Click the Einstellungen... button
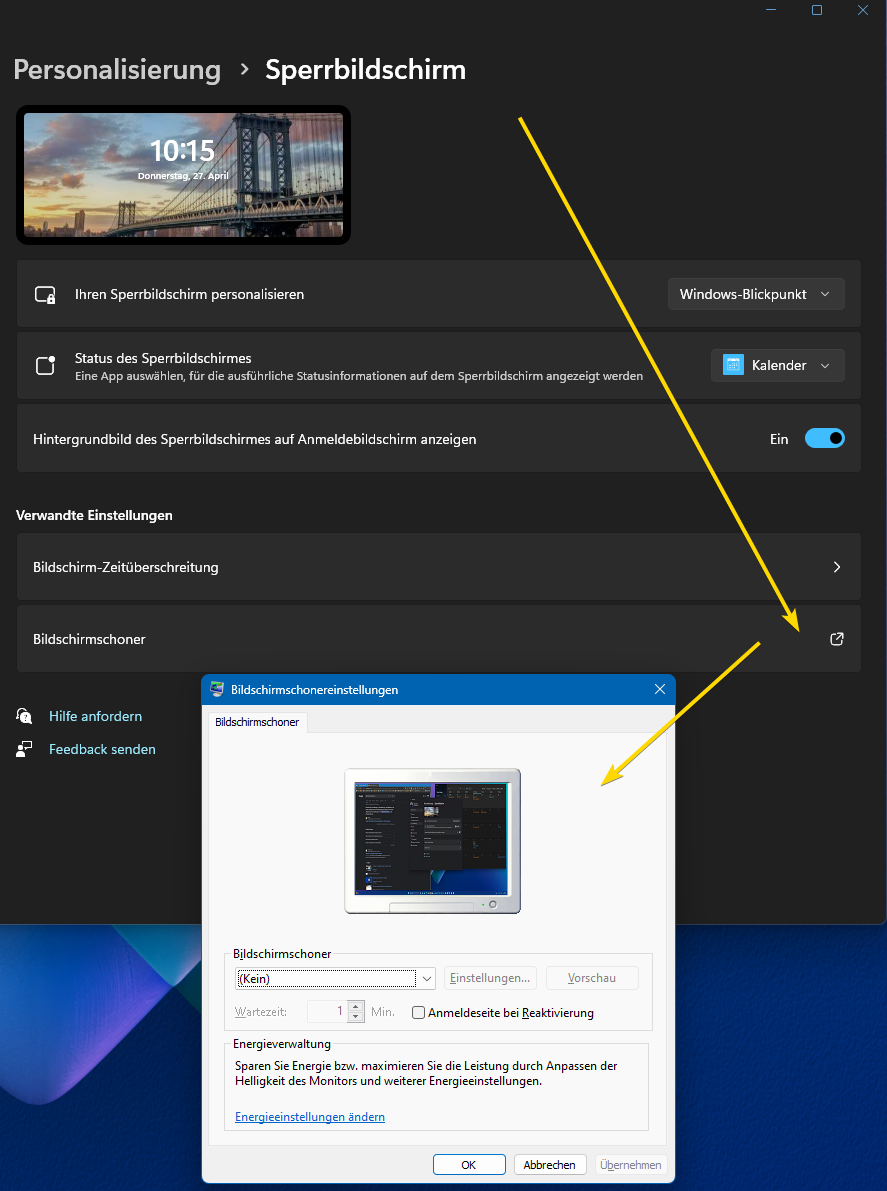Screen dimensions: 887x1191 pos(490,978)
